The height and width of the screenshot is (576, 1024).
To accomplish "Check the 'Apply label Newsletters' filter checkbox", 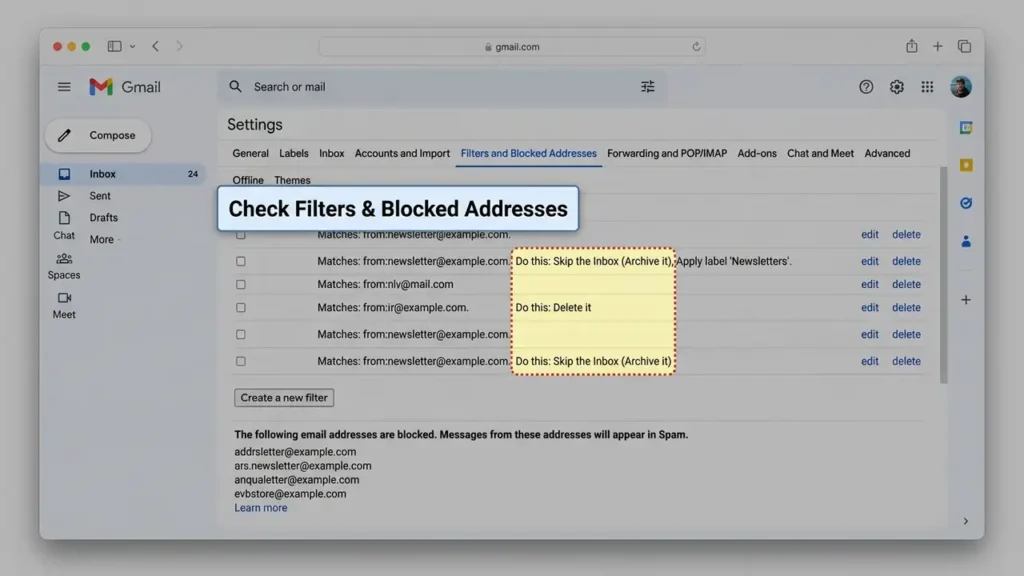I will point(241,261).
